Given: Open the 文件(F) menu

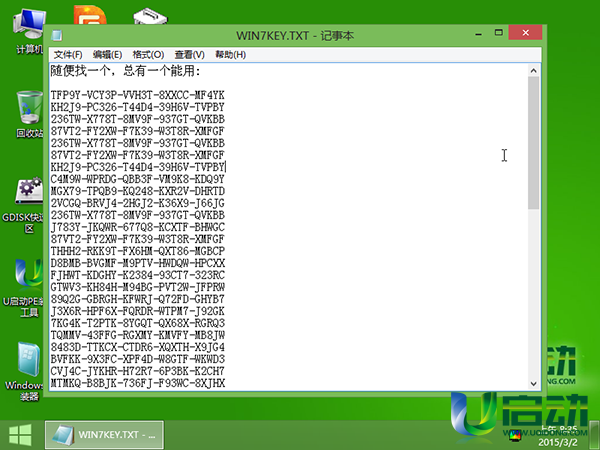Looking at the screenshot, I should tap(68, 55).
